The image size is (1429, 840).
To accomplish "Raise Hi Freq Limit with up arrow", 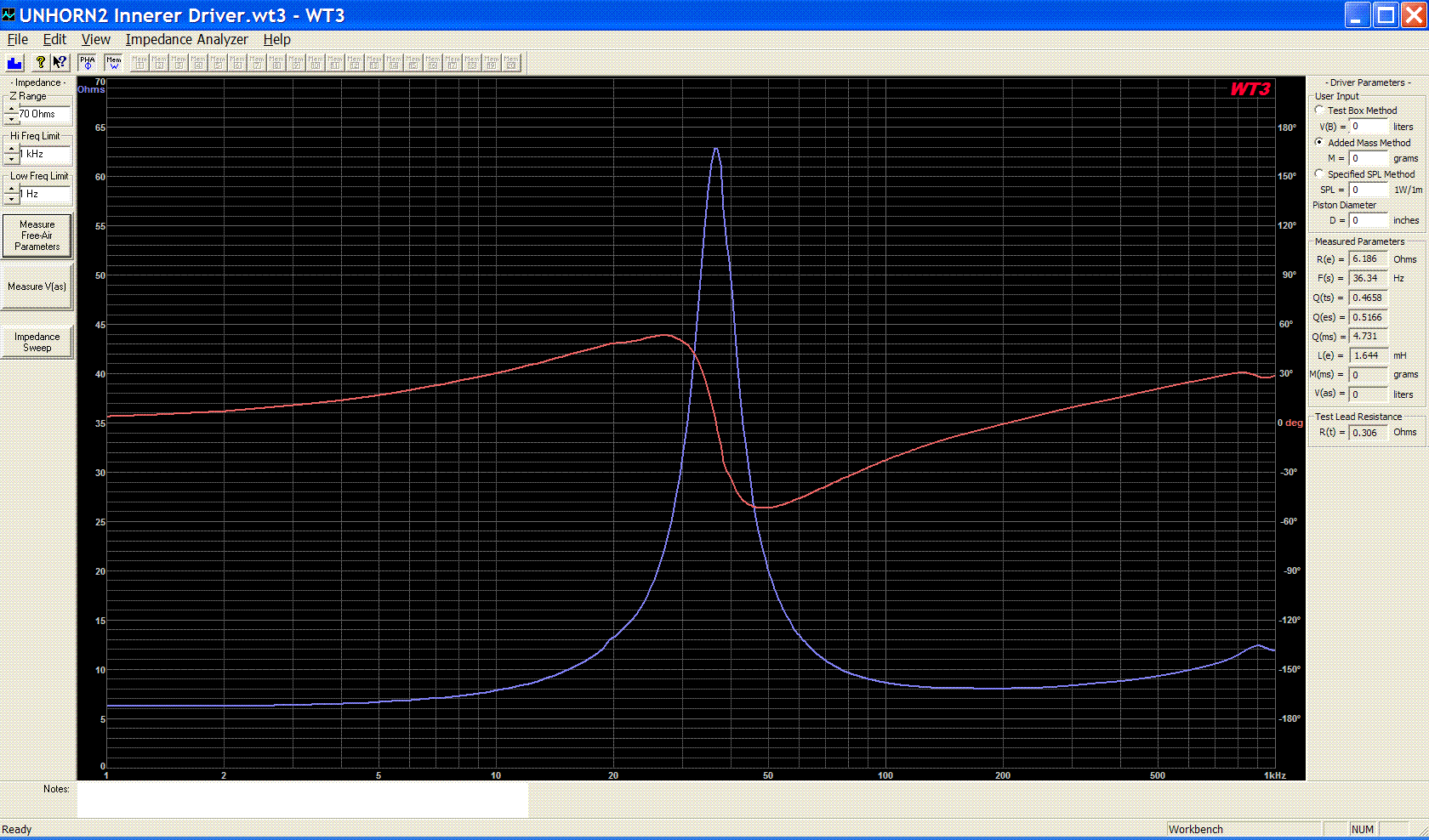I will pos(12,150).
